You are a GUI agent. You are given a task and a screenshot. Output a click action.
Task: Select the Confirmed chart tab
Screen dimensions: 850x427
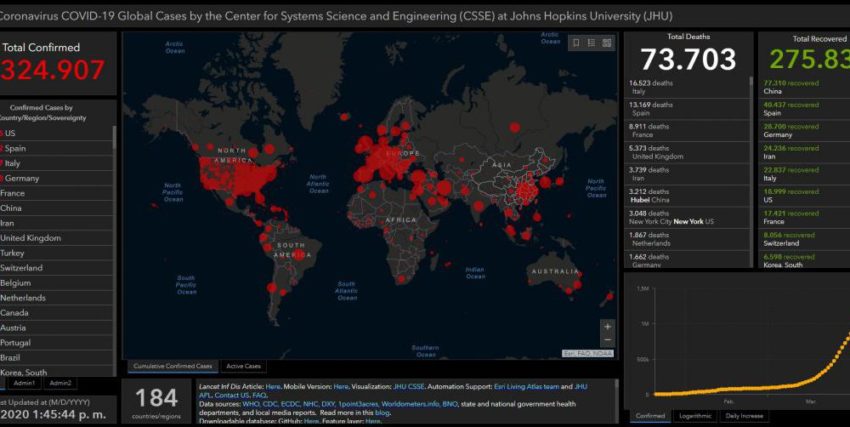(650, 415)
